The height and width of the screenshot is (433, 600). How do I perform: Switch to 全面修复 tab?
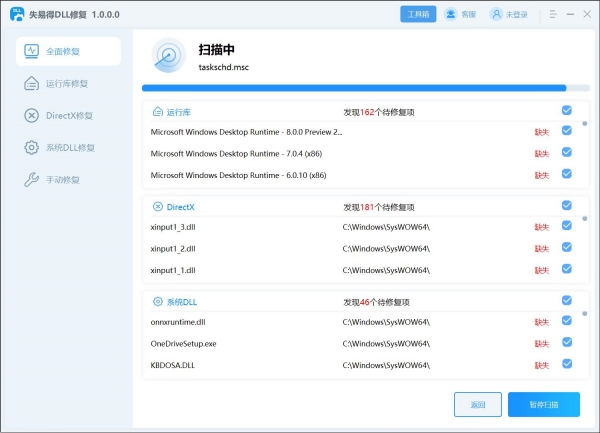pos(68,51)
